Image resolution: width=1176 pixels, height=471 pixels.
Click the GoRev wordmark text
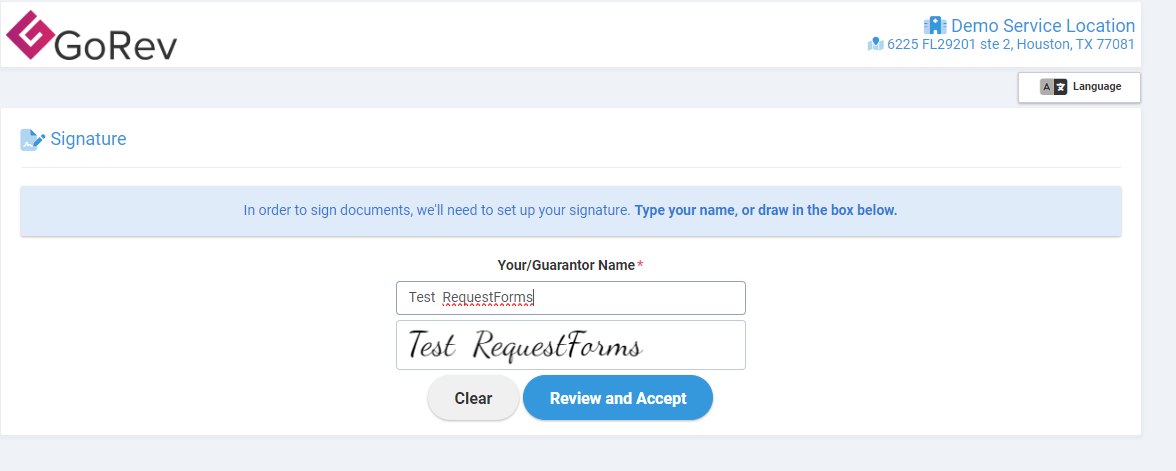coord(116,46)
